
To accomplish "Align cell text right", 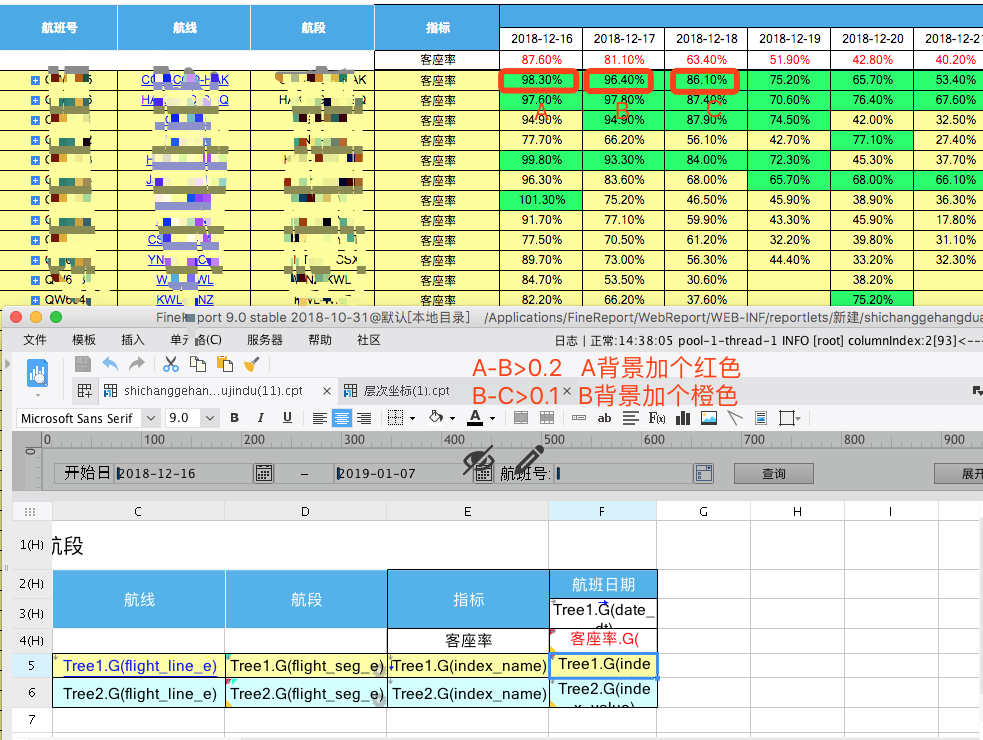I will (364, 418).
